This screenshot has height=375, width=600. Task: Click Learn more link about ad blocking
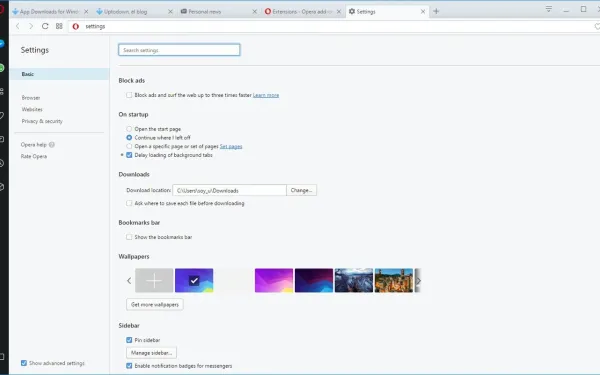coord(266,95)
